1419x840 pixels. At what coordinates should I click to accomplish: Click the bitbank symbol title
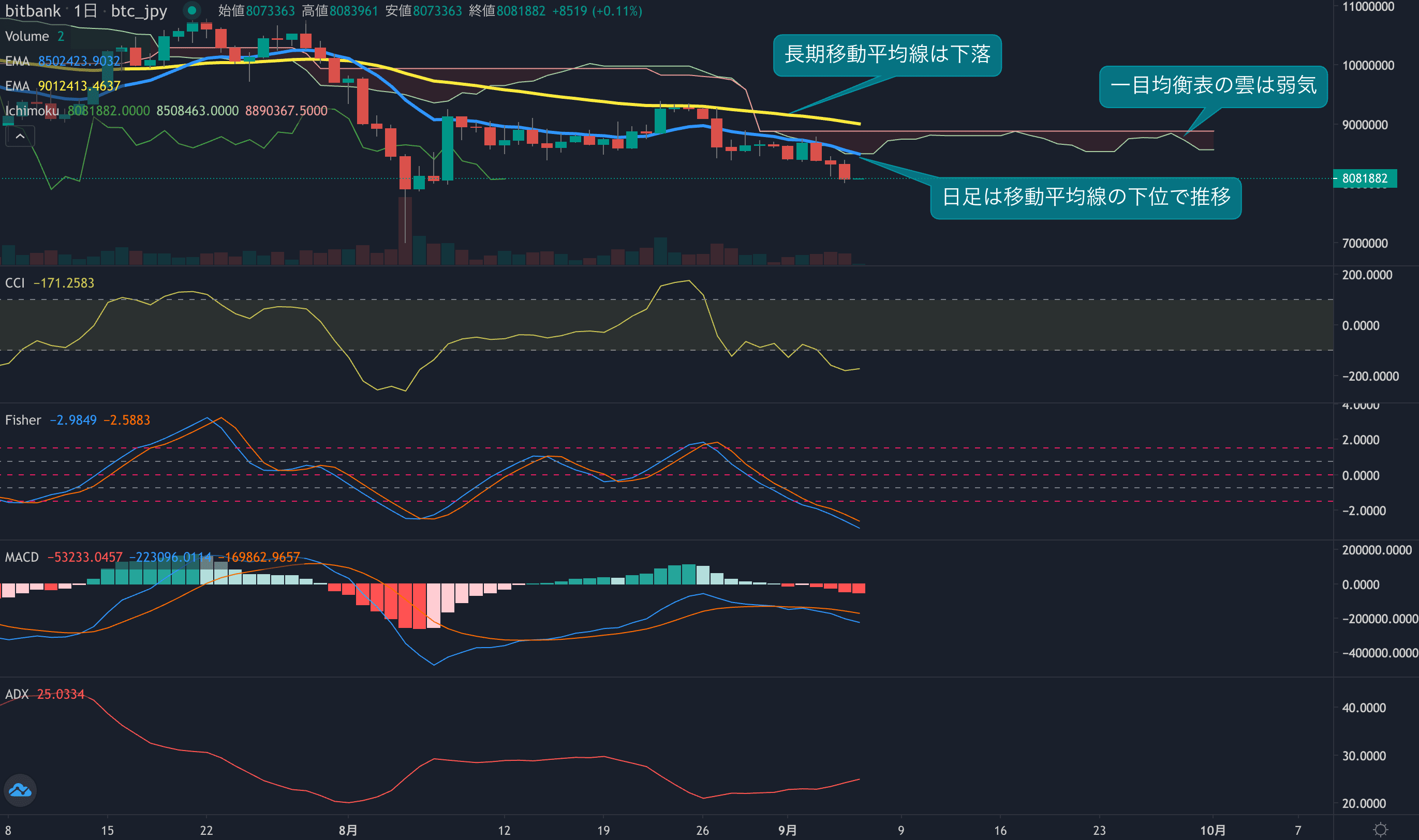pos(32,11)
